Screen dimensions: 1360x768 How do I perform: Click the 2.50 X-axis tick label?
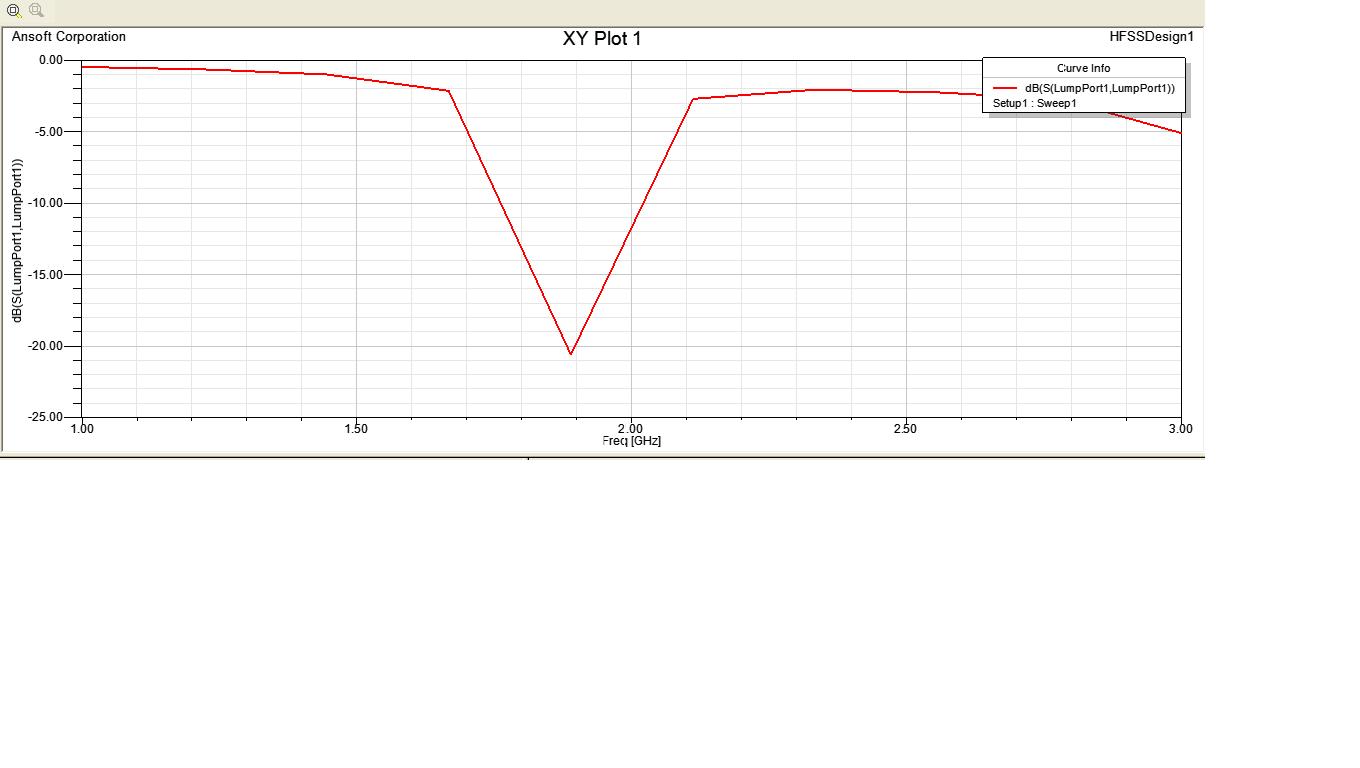[x=905, y=429]
